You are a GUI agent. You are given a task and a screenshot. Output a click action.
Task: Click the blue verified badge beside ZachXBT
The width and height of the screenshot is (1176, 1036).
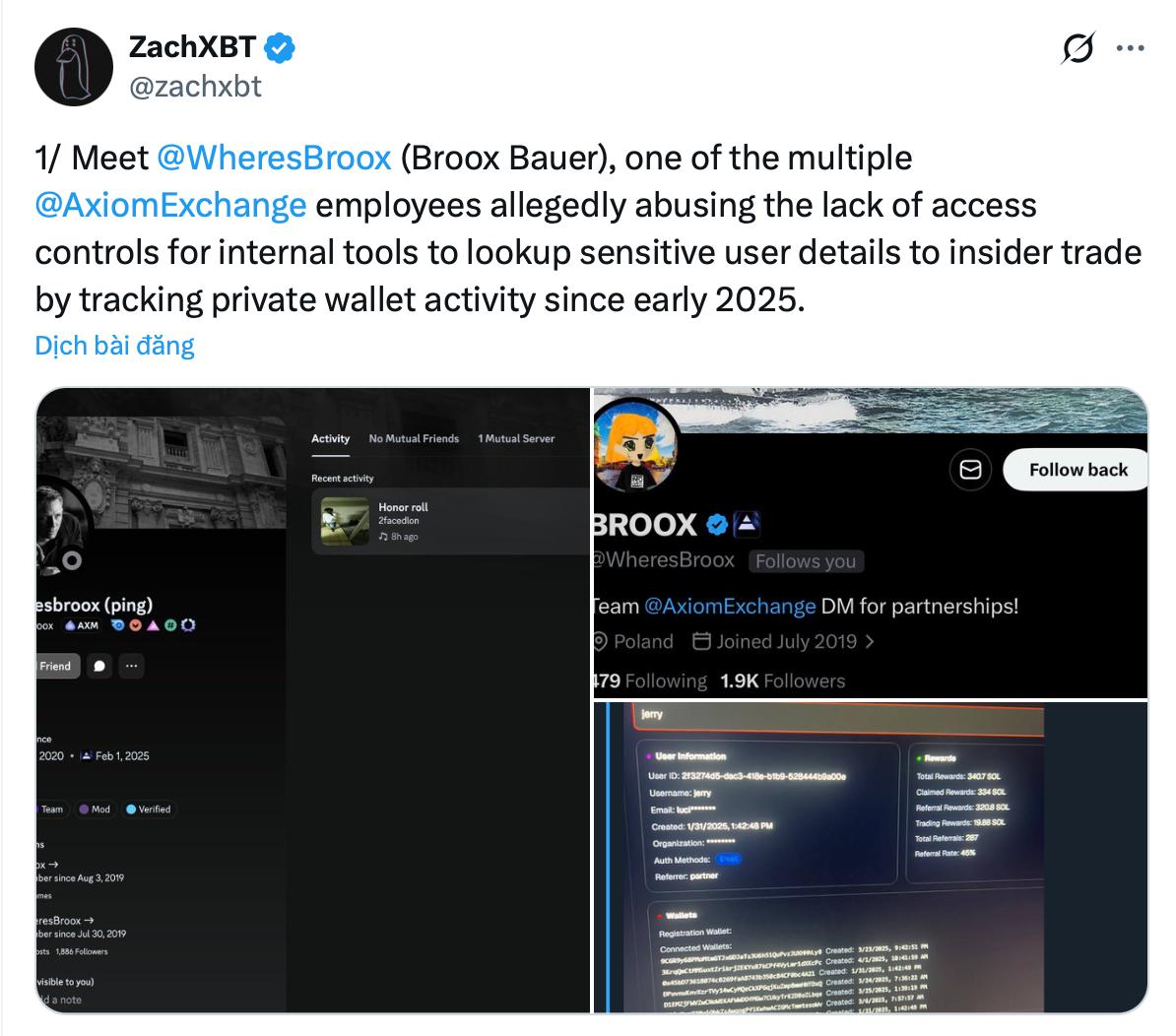pyautogui.click(x=280, y=46)
